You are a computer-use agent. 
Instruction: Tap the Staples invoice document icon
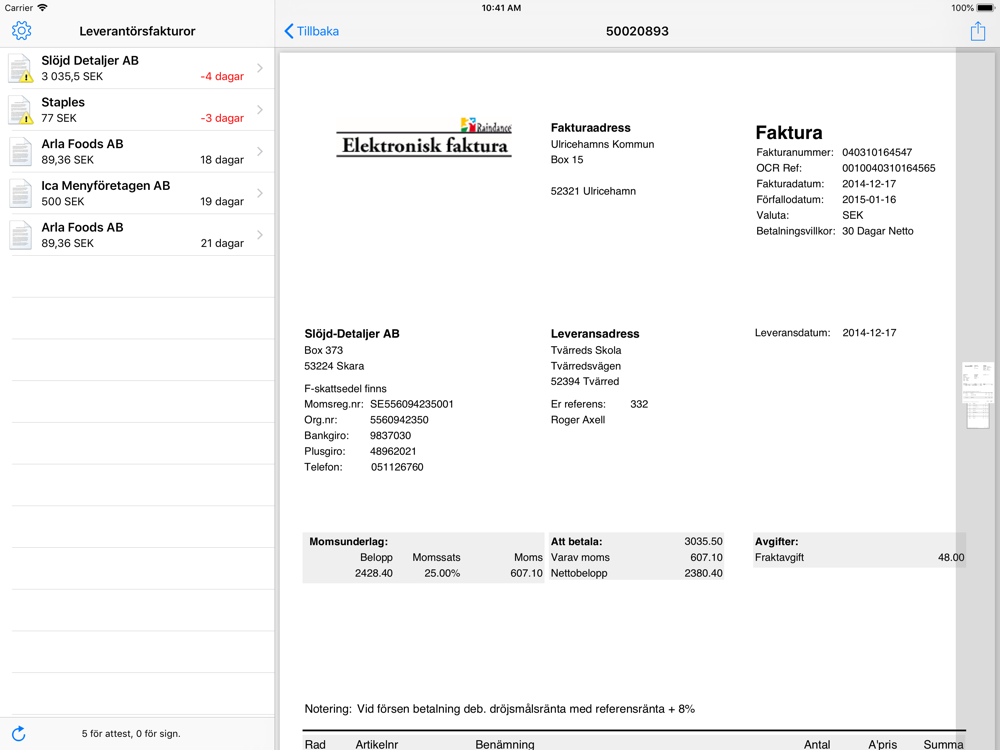pos(21,110)
